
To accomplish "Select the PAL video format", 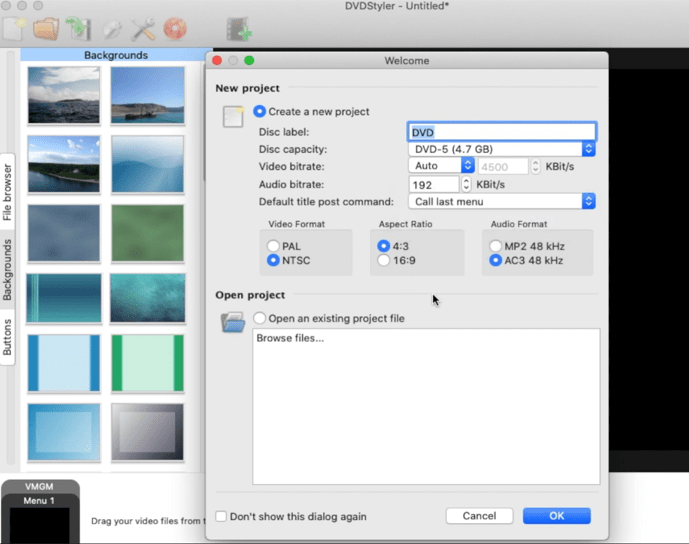I will (x=273, y=246).
